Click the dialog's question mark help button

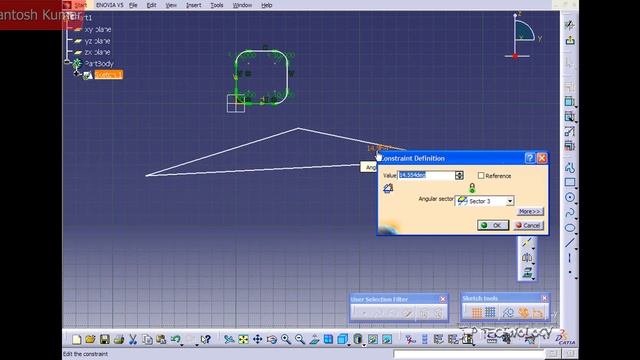[529, 158]
